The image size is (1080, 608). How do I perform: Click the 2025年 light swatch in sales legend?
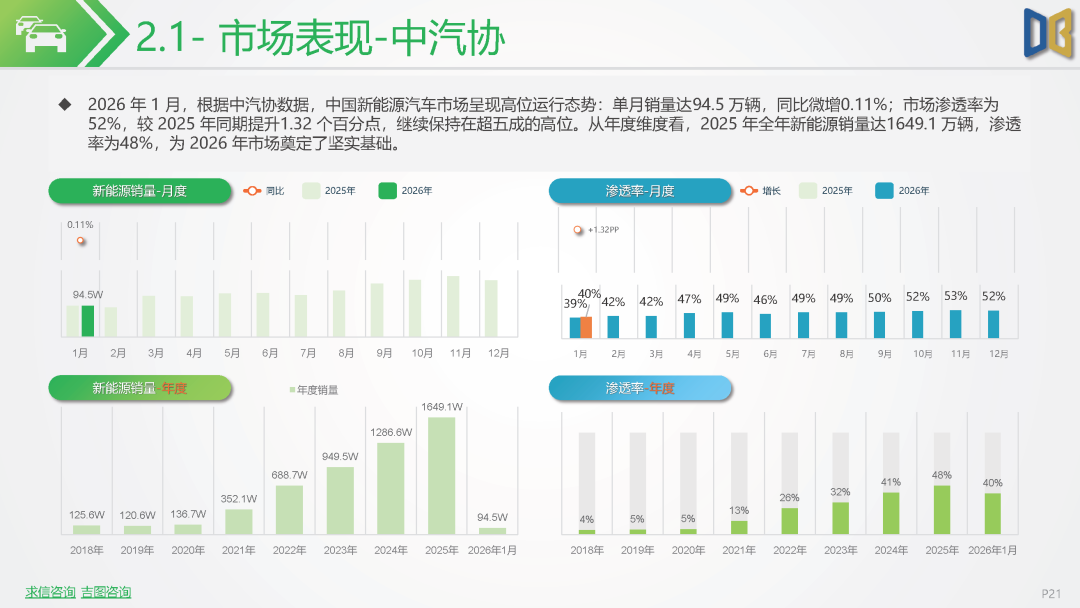coord(311,191)
